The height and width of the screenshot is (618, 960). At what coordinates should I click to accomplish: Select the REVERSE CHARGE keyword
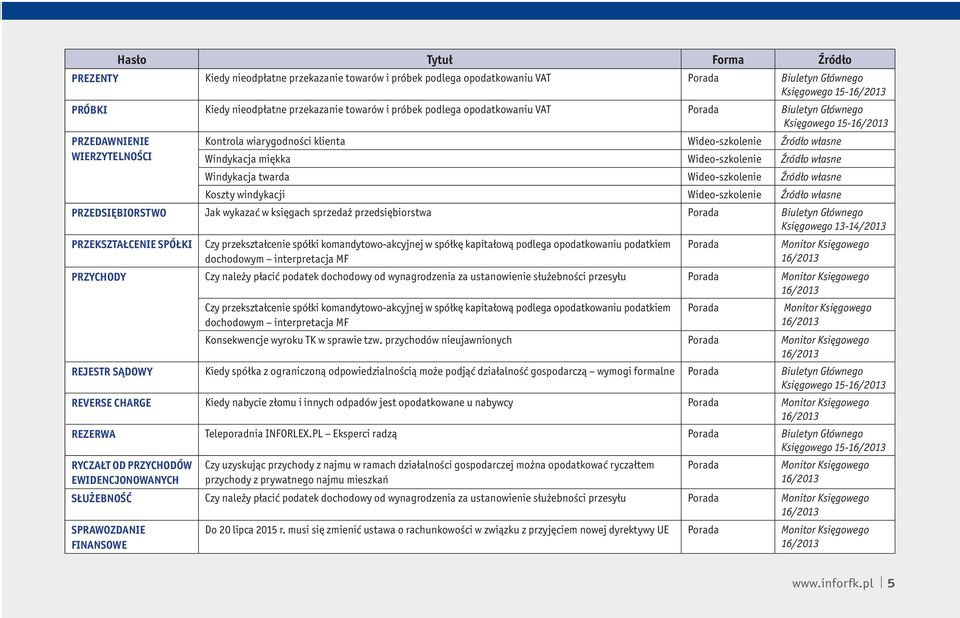[x=111, y=403]
